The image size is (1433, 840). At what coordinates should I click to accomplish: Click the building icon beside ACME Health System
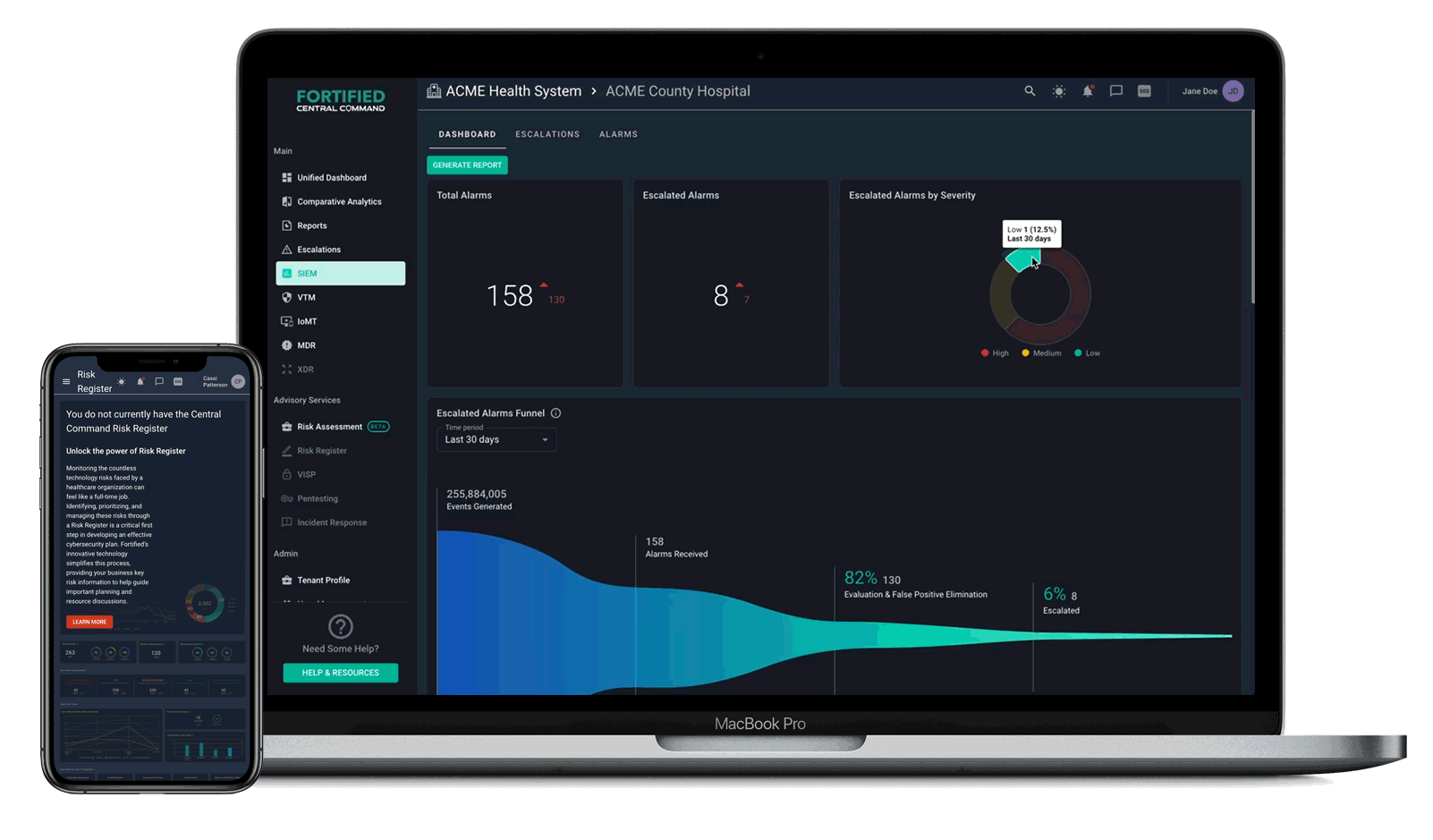[434, 90]
